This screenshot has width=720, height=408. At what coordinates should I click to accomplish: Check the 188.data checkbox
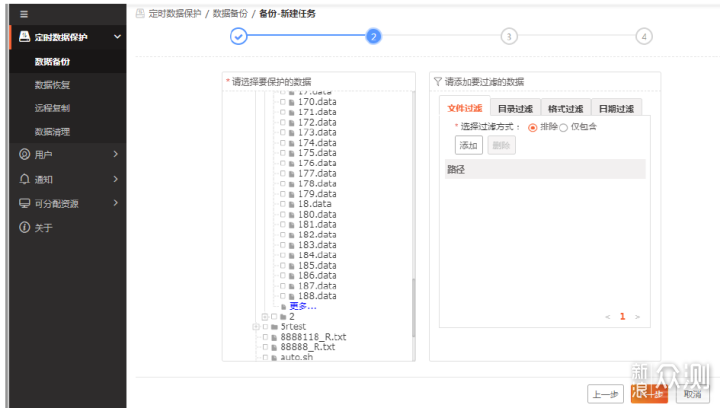point(283,296)
